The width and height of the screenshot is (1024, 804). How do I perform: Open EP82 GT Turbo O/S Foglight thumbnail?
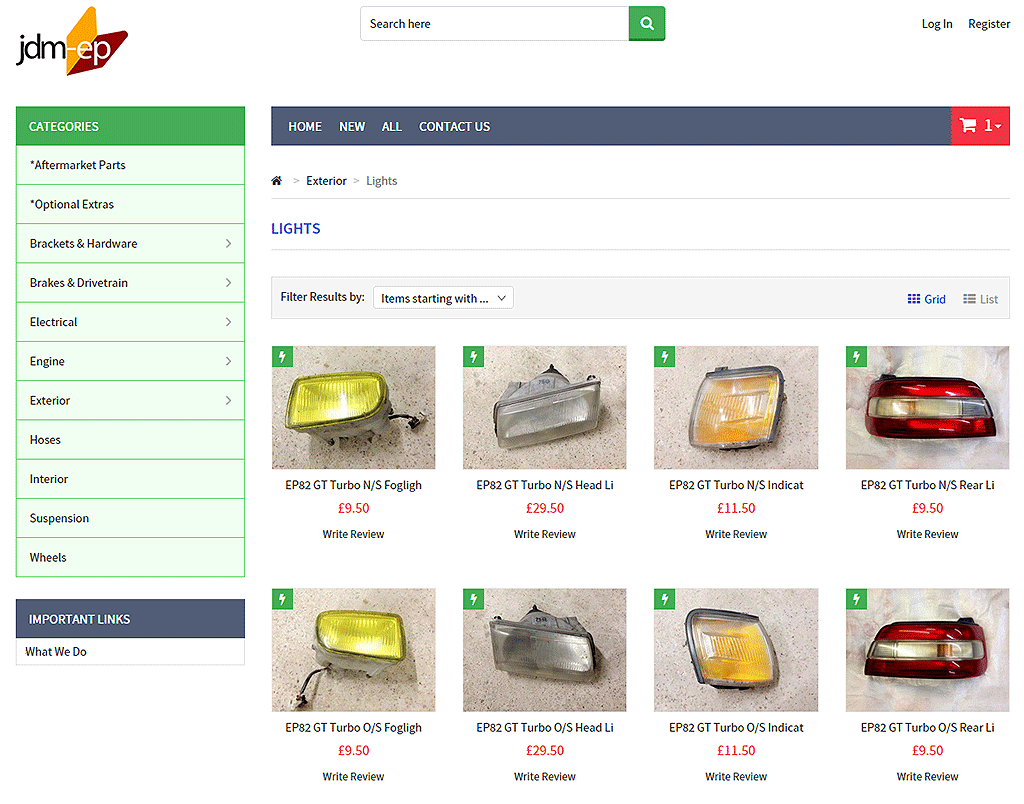[x=353, y=650]
